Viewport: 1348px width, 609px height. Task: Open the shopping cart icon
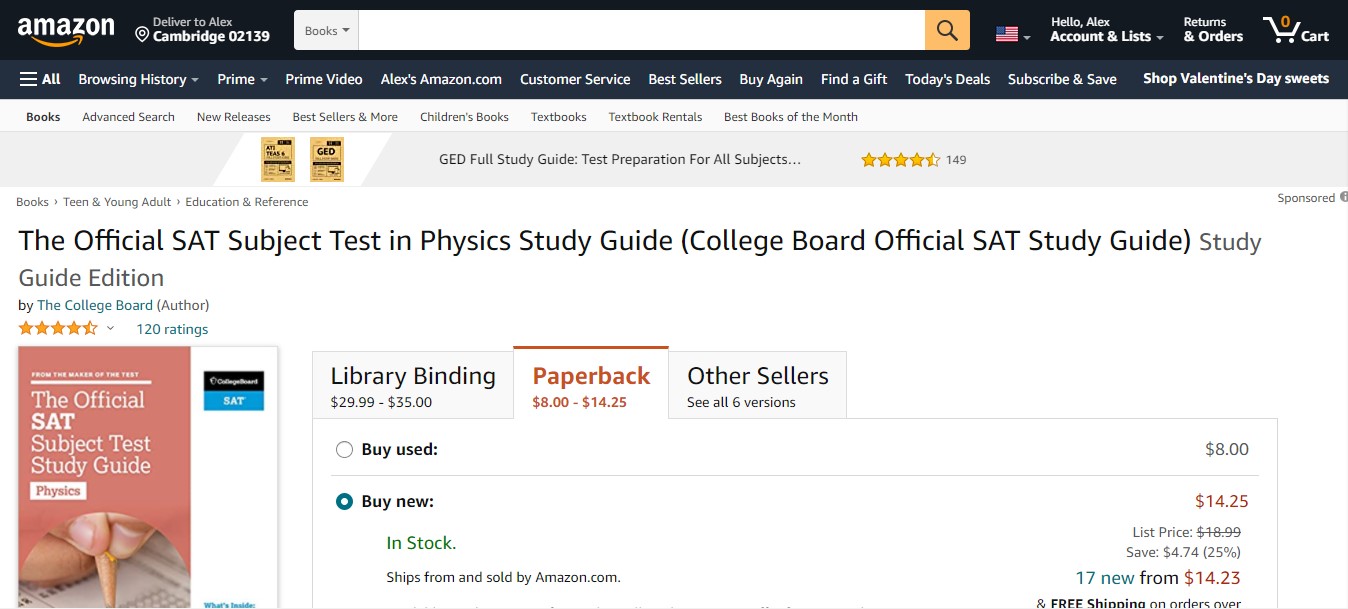[x=1296, y=30]
